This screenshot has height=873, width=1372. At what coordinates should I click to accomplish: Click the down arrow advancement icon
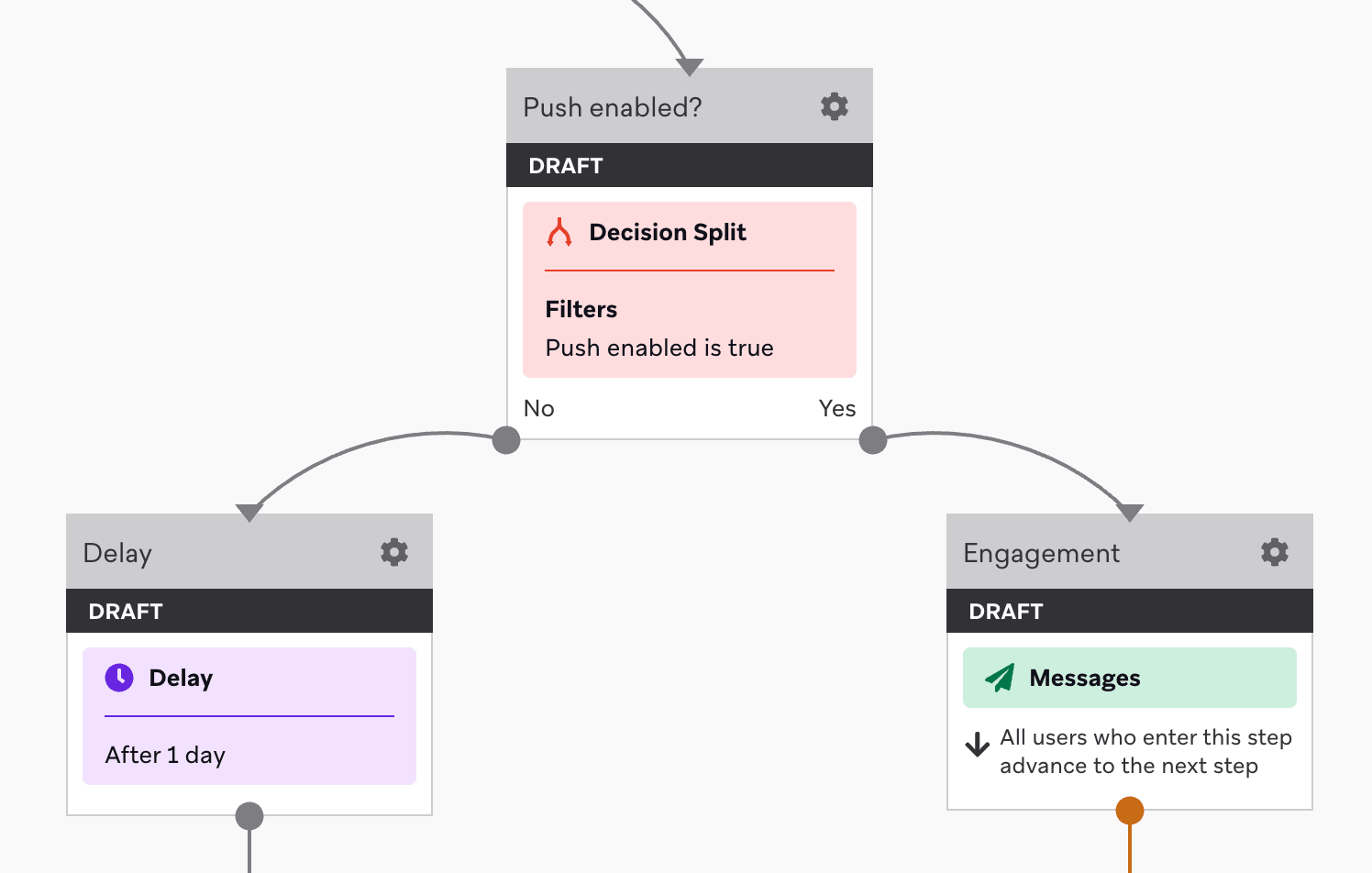978,745
